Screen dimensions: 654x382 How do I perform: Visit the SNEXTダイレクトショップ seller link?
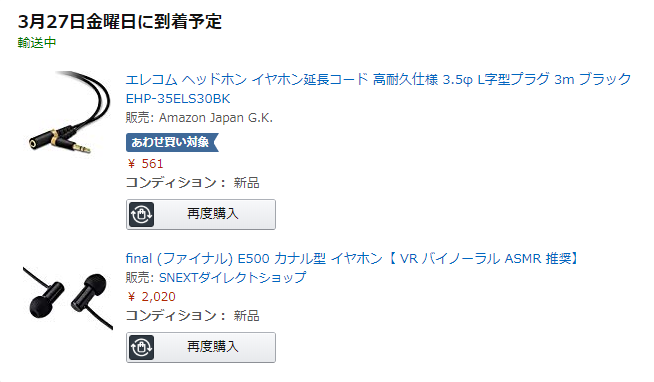[233, 277]
